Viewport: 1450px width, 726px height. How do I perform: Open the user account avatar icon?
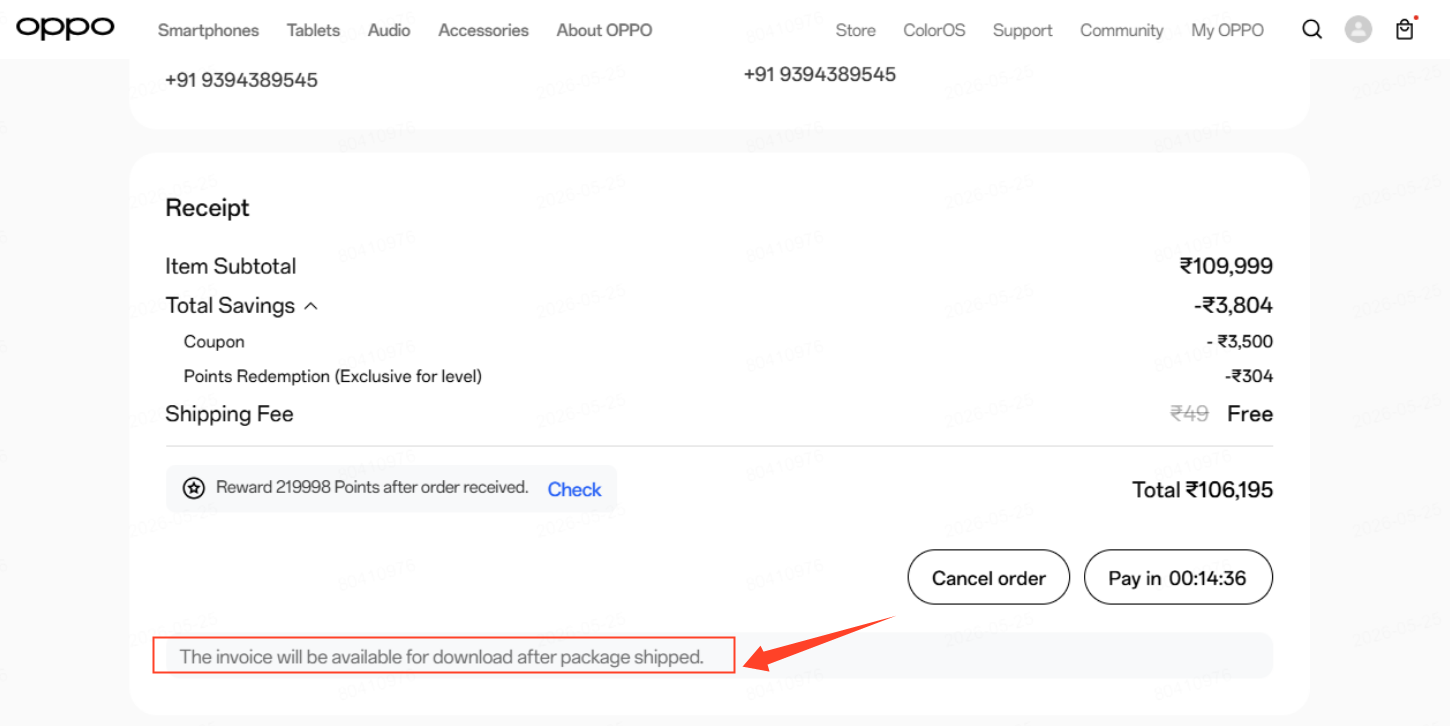pyautogui.click(x=1358, y=30)
